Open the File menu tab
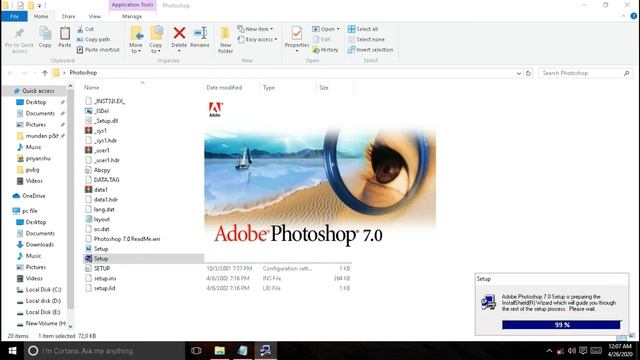 (14, 16)
